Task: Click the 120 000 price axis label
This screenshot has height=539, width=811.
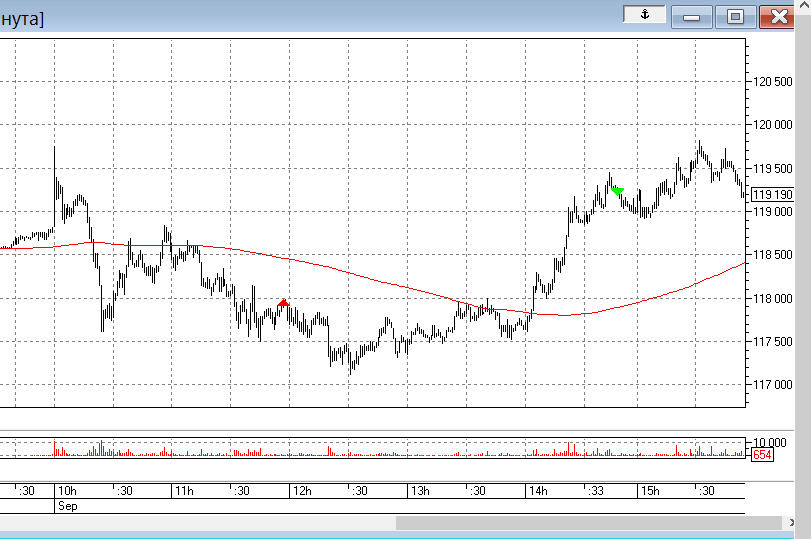Action: point(772,125)
